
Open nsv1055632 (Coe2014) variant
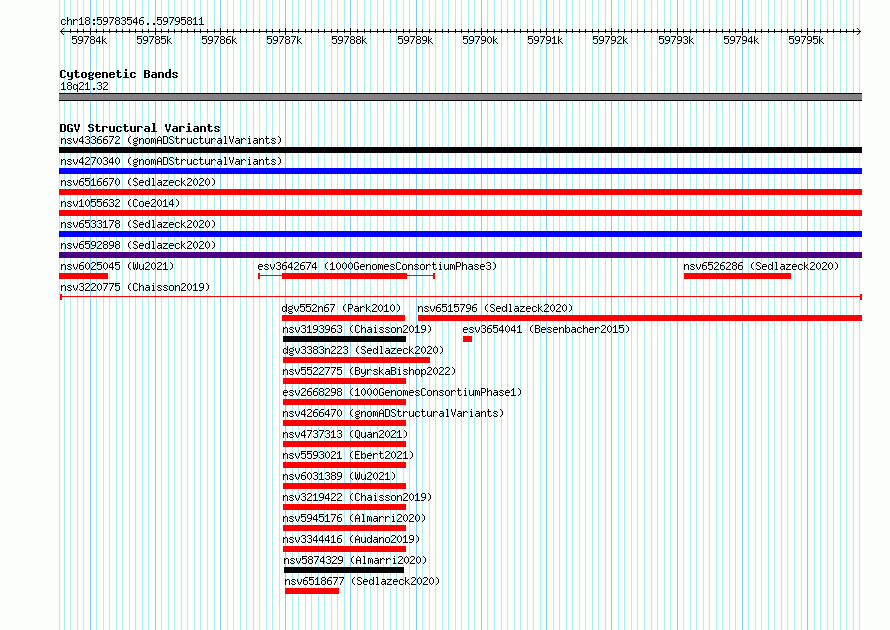(x=120, y=203)
